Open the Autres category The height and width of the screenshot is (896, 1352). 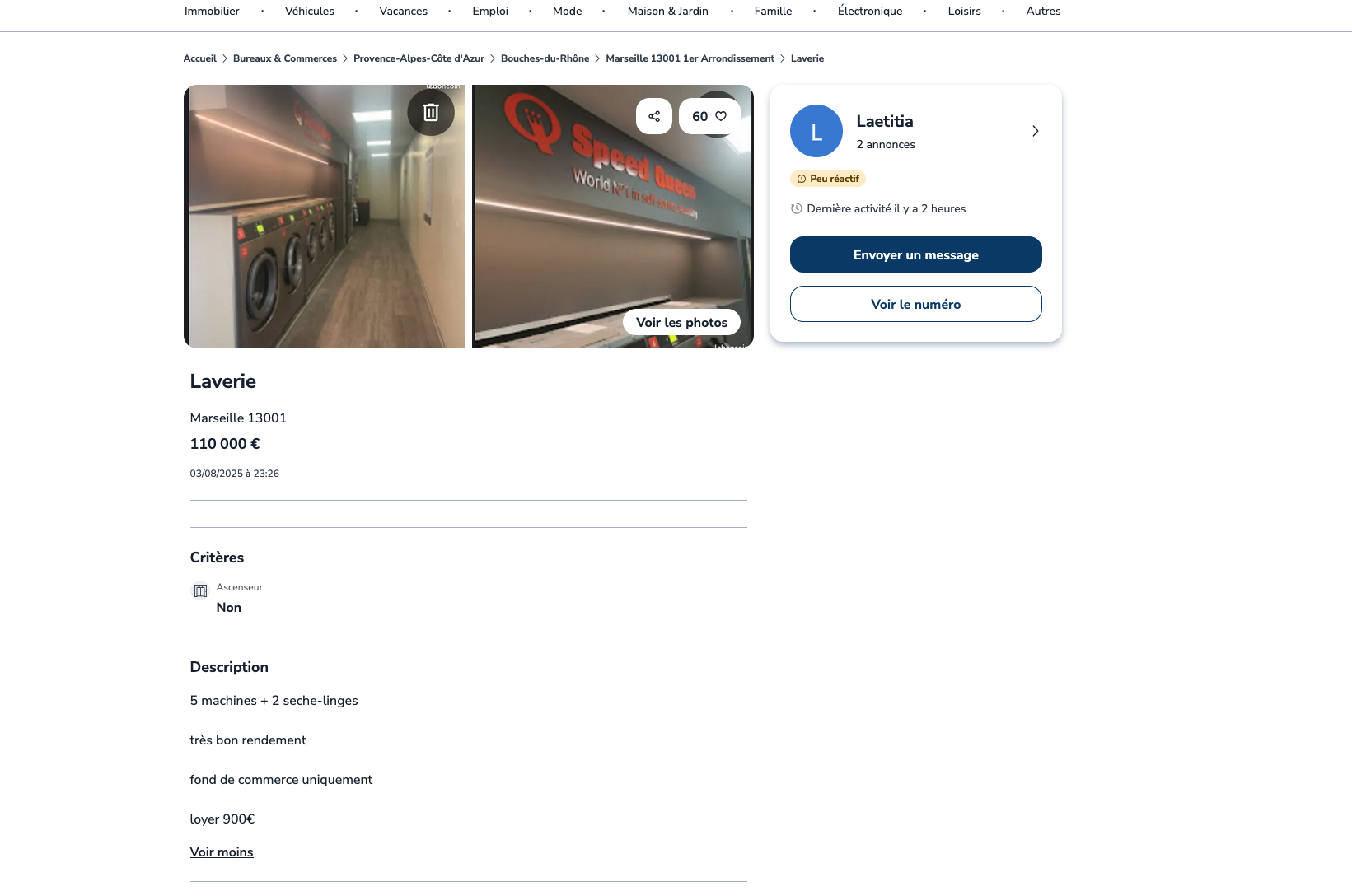pyautogui.click(x=1044, y=11)
